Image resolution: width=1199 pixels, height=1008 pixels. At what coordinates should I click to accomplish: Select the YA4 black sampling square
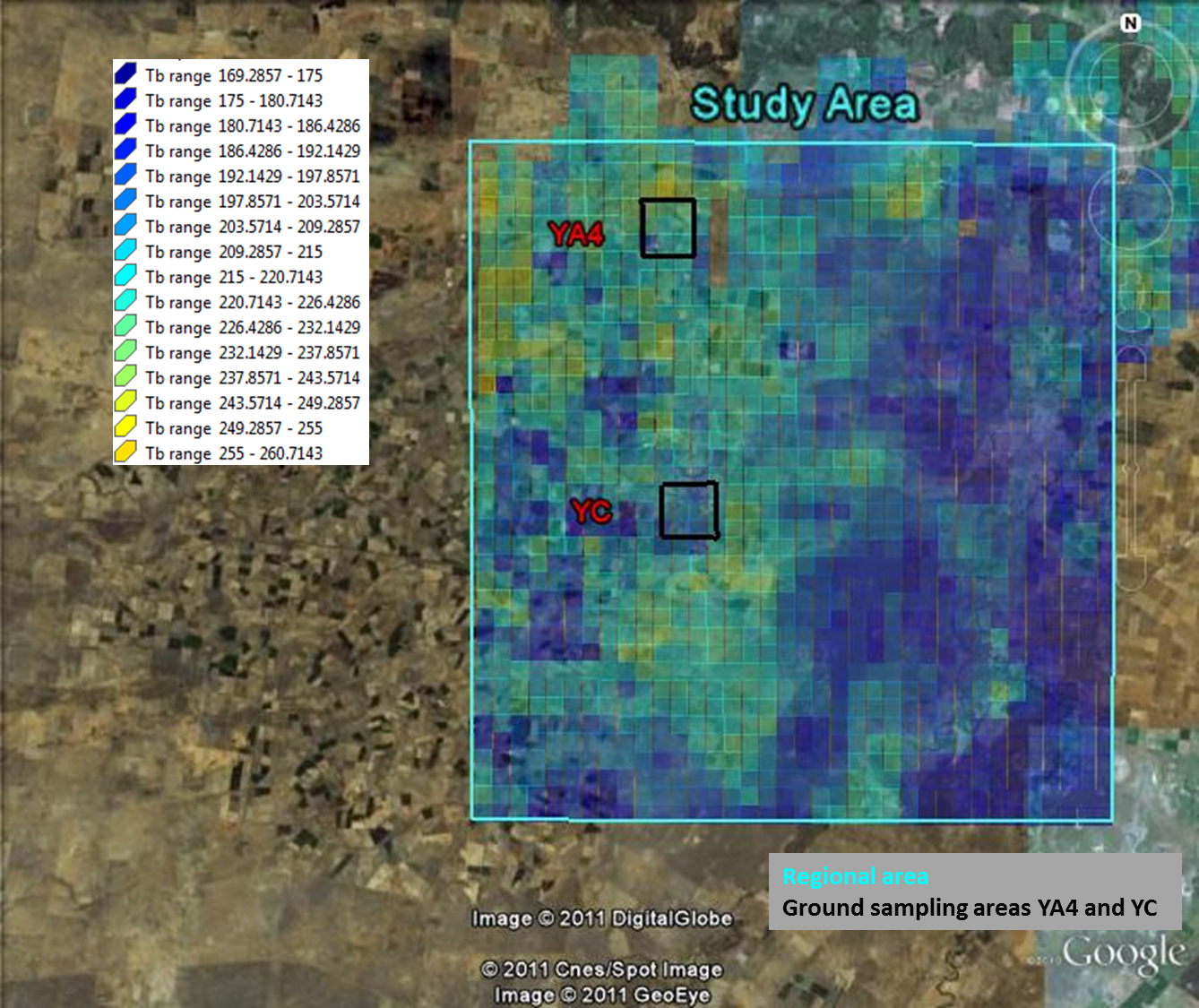click(668, 228)
